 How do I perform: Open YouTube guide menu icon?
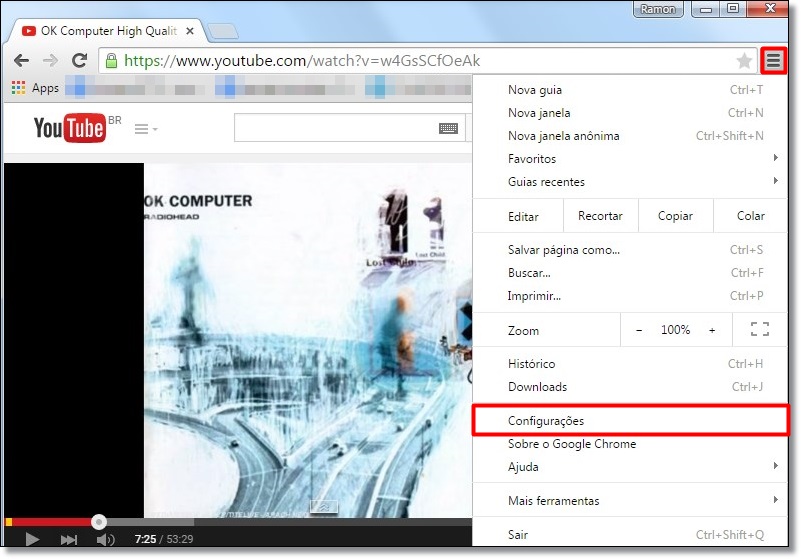point(146,129)
